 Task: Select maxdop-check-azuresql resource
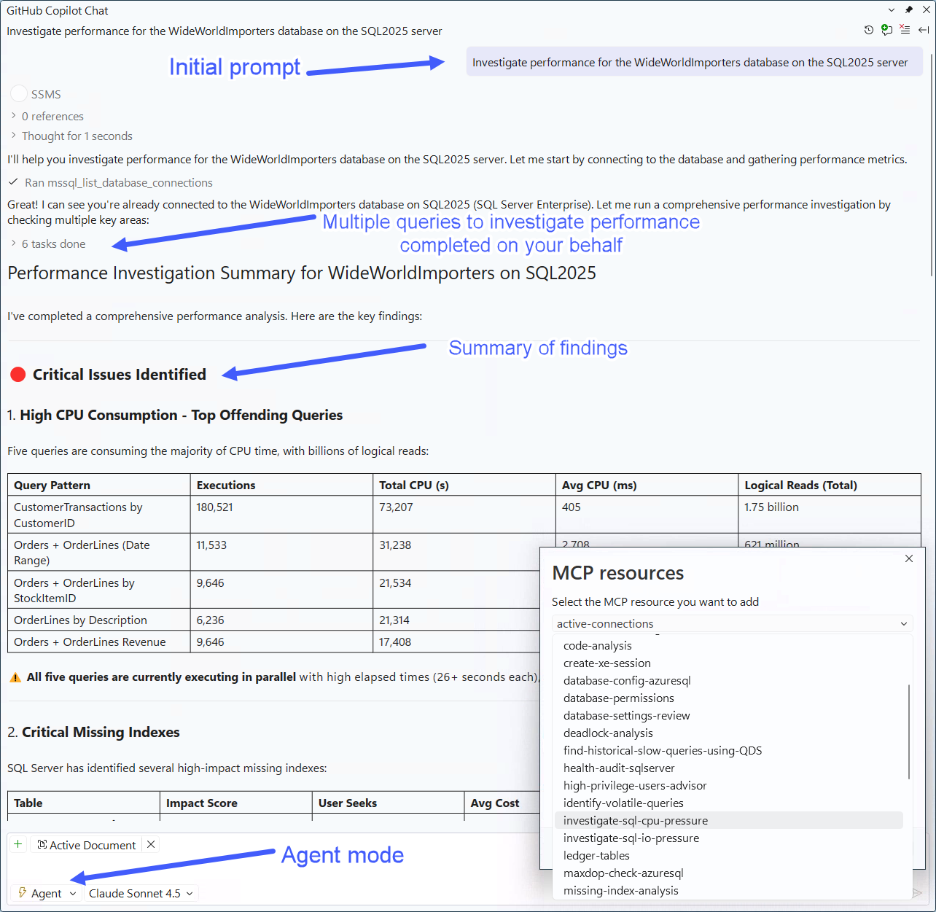623,873
